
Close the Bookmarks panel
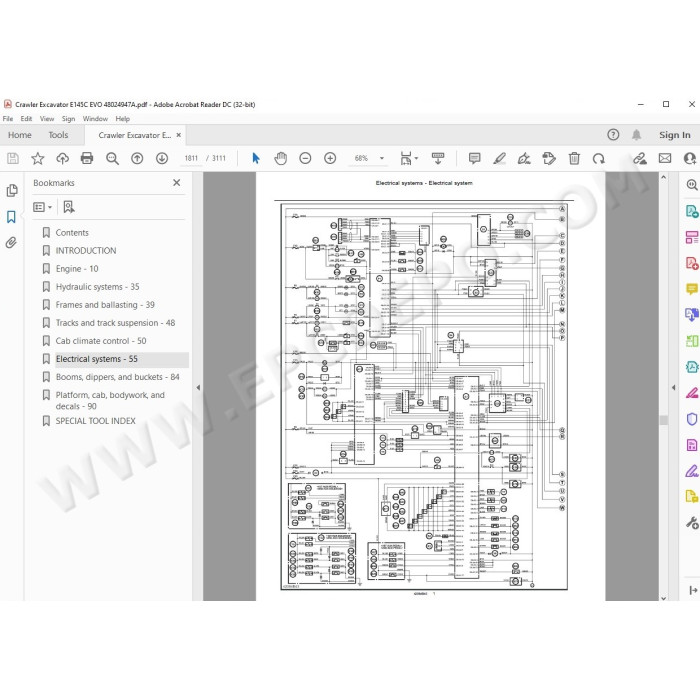pos(177,183)
